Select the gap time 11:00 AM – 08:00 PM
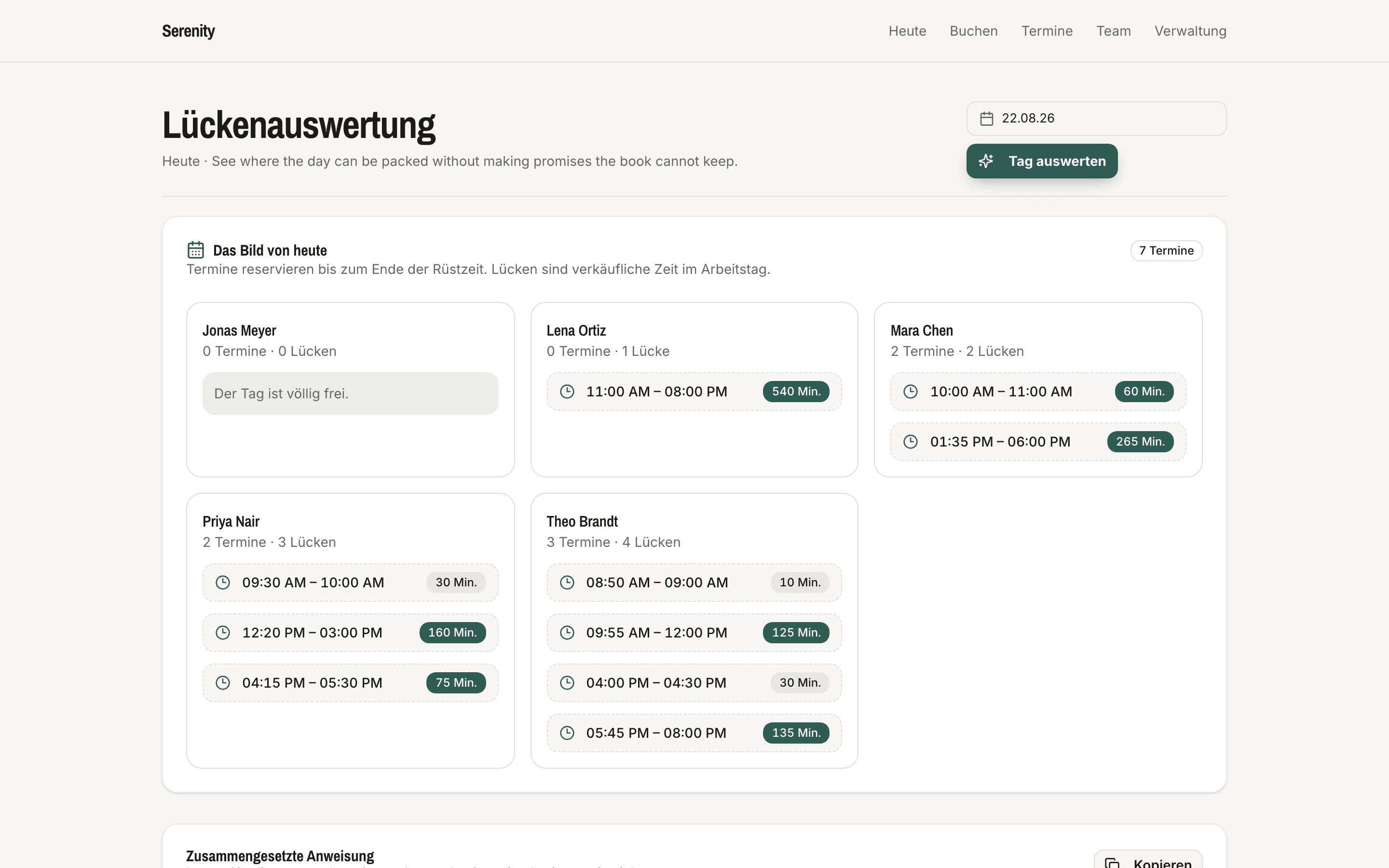This screenshot has height=868, width=1389. click(656, 392)
